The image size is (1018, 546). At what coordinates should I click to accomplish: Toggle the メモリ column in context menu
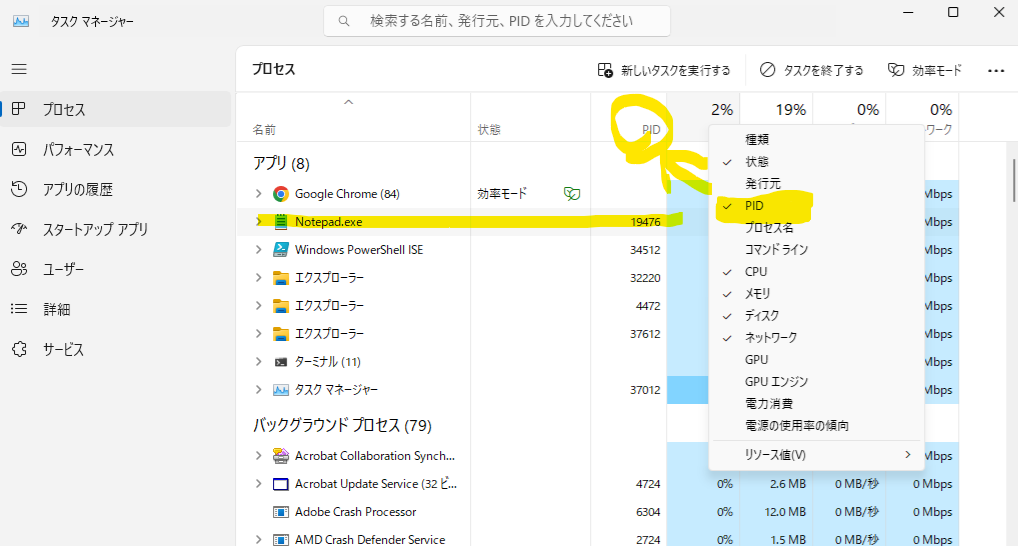click(x=816, y=293)
